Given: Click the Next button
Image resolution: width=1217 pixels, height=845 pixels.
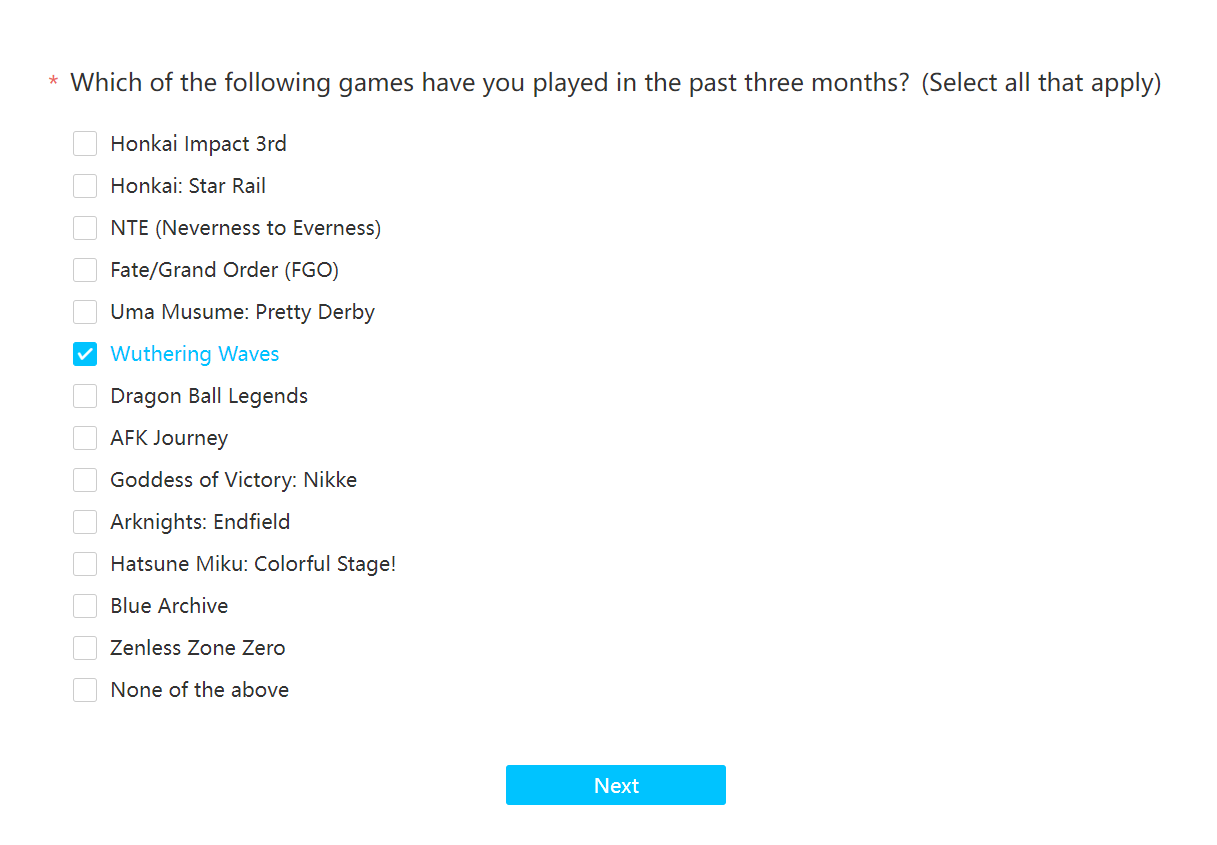Looking at the screenshot, I should [x=616, y=785].
